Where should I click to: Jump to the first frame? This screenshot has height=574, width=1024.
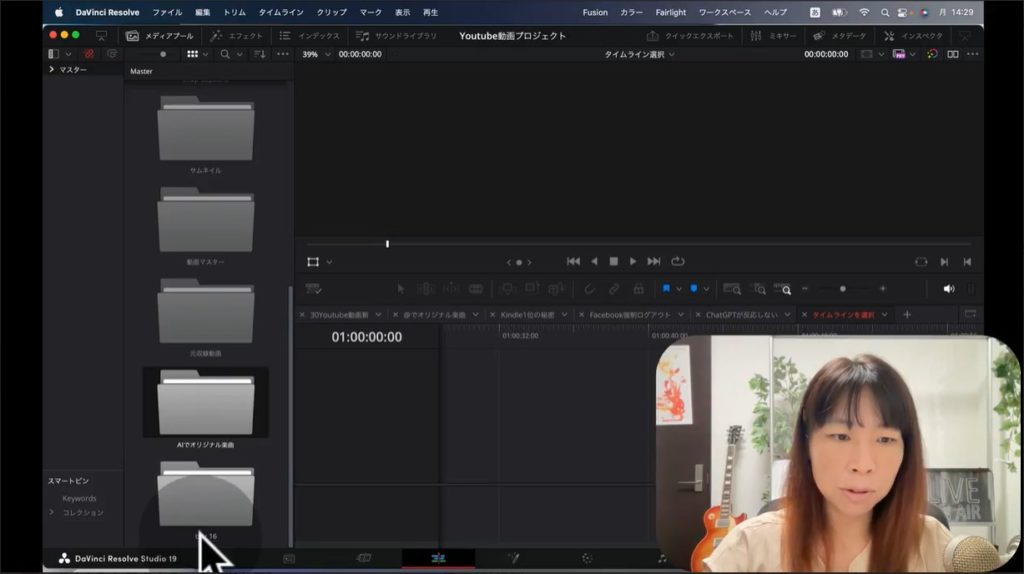pos(573,261)
